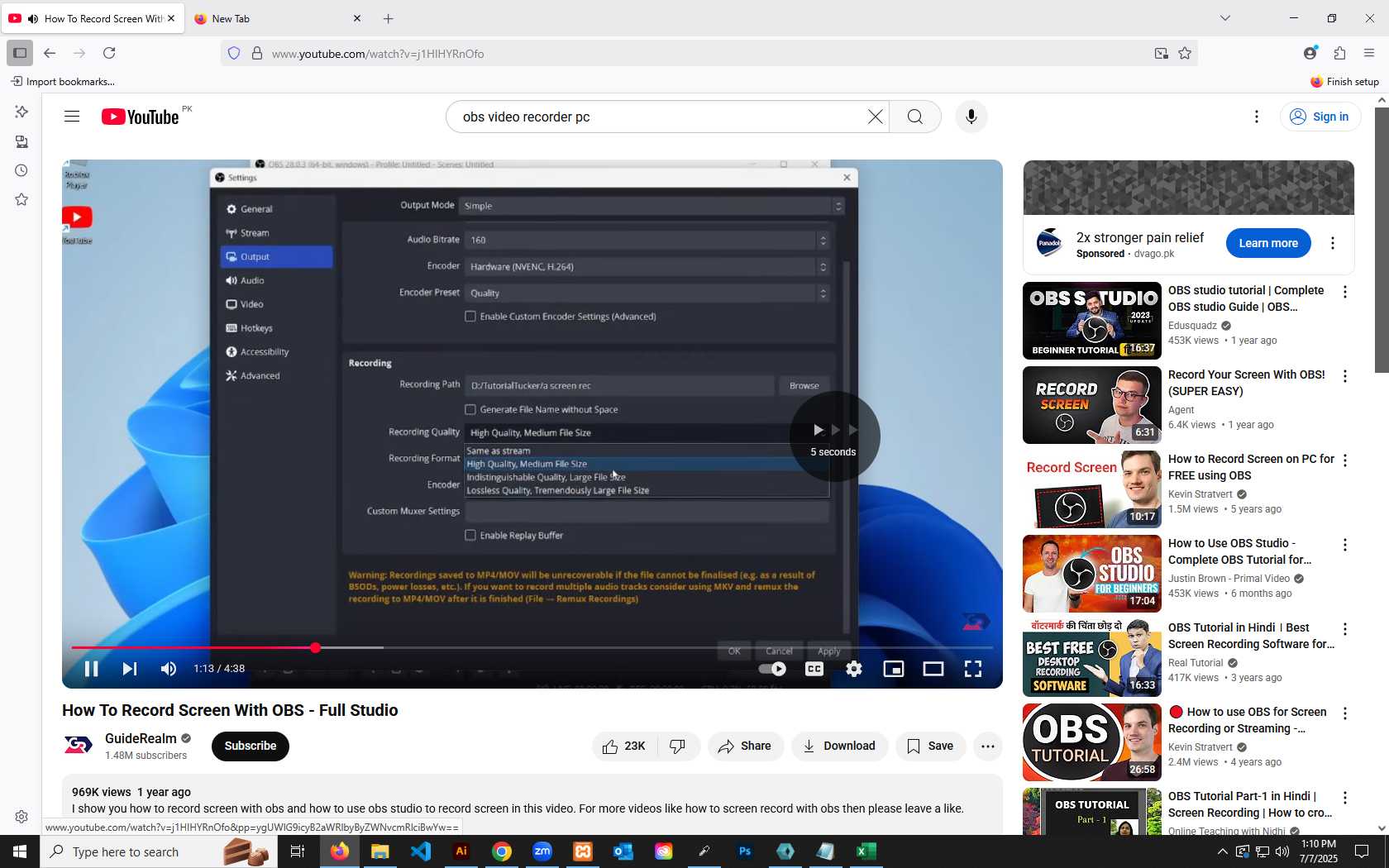Open the GuideRealm channel name link
1389x868 pixels.
tap(141, 738)
